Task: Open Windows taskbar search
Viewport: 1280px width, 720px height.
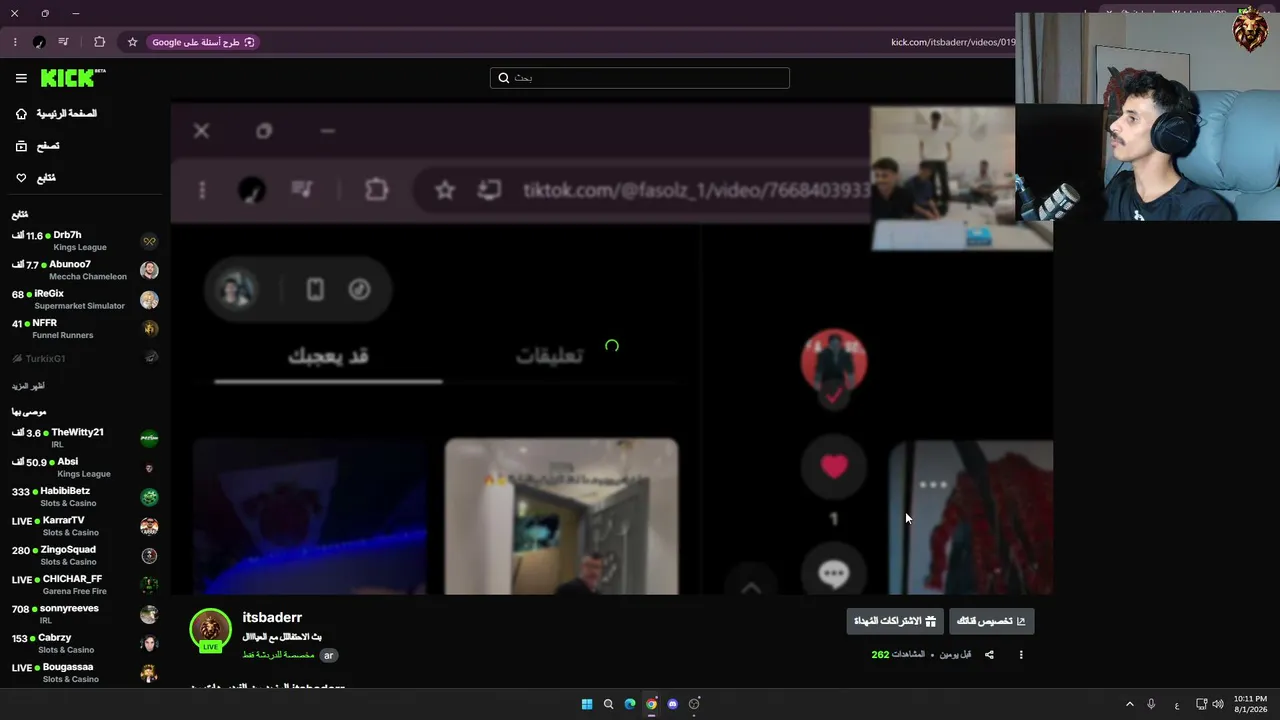Action: point(608,704)
